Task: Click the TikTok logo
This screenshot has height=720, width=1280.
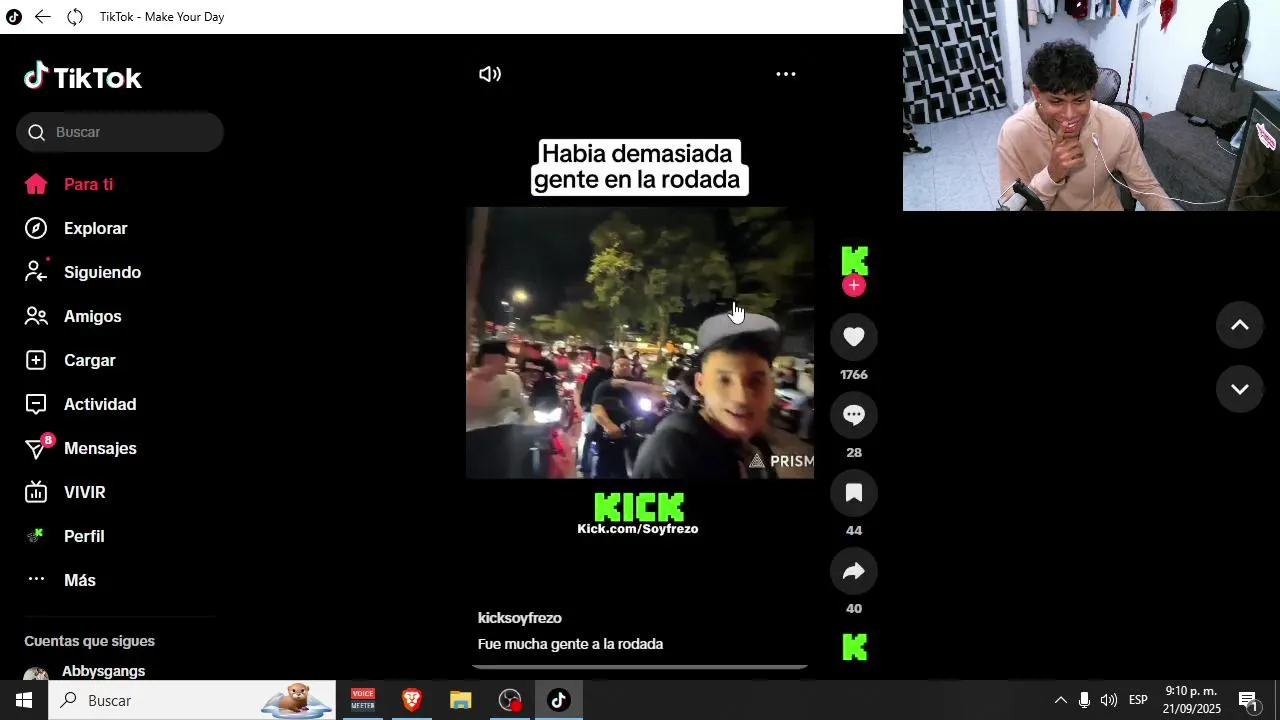Action: tap(83, 77)
